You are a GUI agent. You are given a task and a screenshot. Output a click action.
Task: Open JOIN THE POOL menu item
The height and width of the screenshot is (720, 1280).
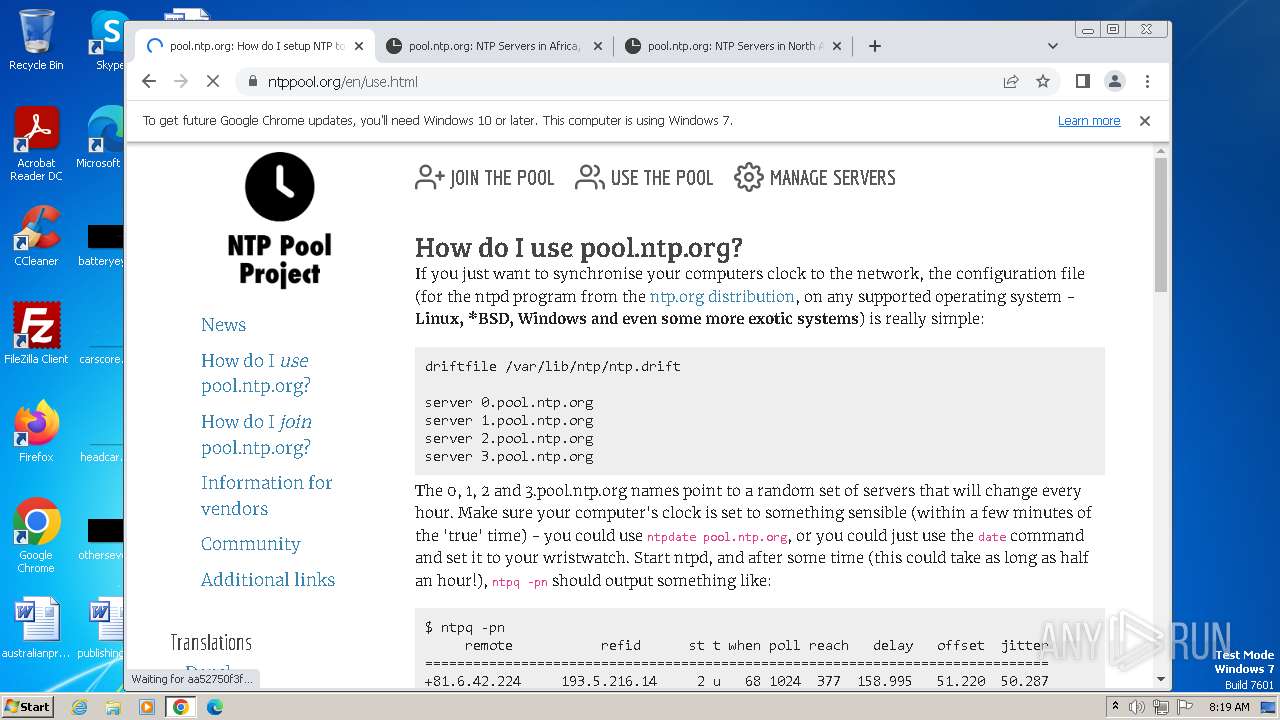(x=485, y=178)
